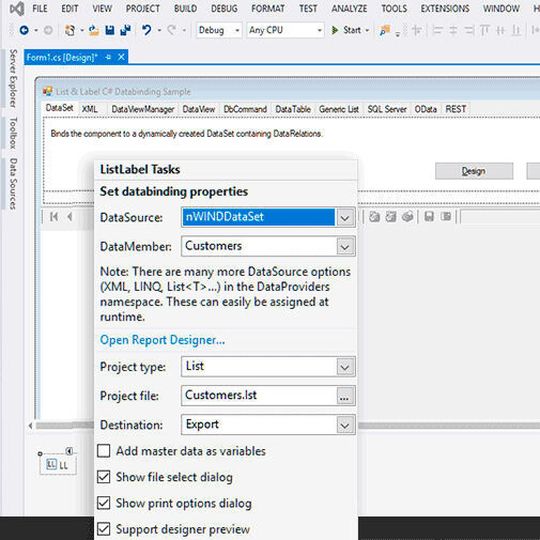The width and height of the screenshot is (540, 540).
Task: Click the designer horizontal scrollbar left arrow
Action: point(30,426)
